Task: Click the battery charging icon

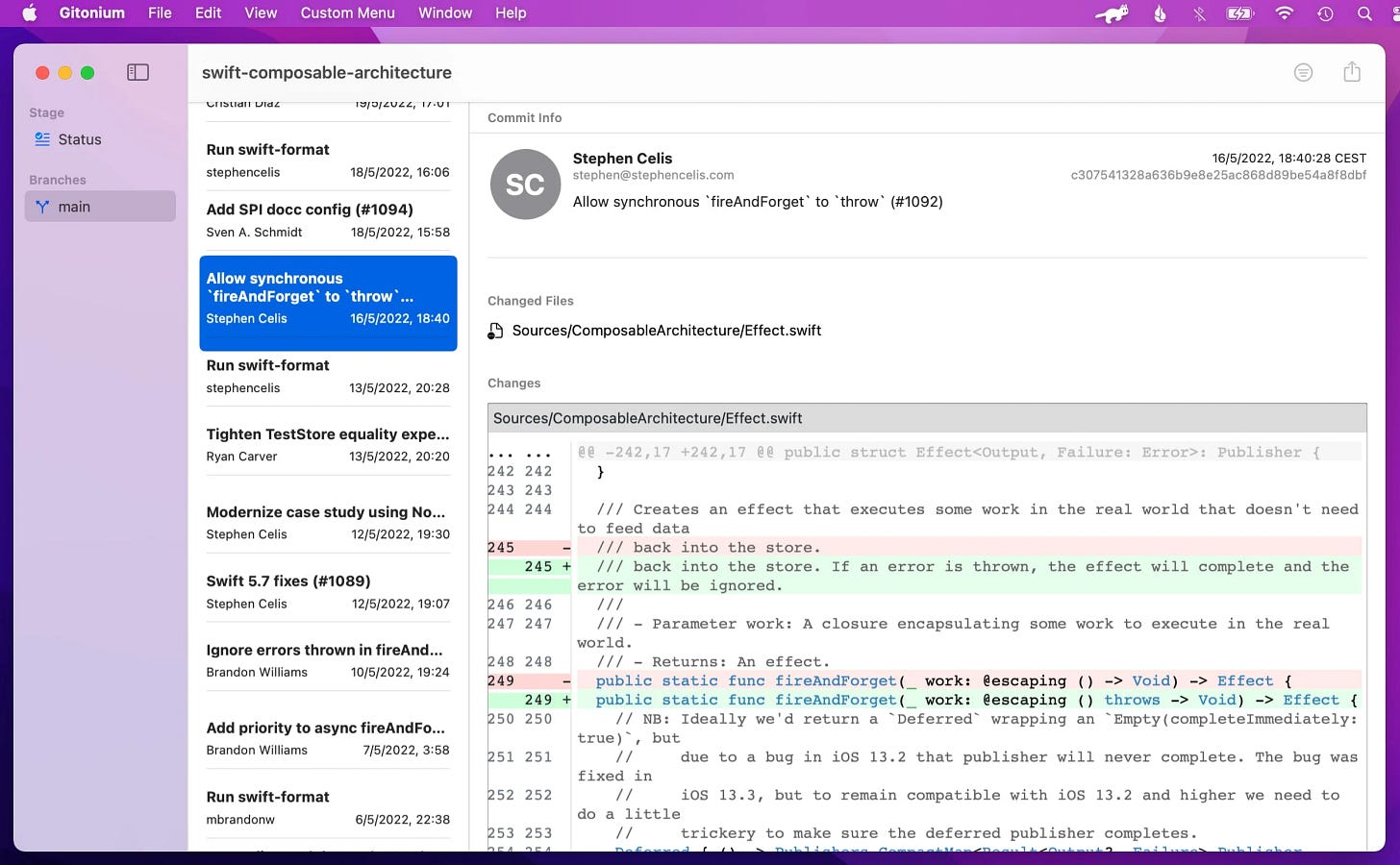Action: pos(1240,13)
